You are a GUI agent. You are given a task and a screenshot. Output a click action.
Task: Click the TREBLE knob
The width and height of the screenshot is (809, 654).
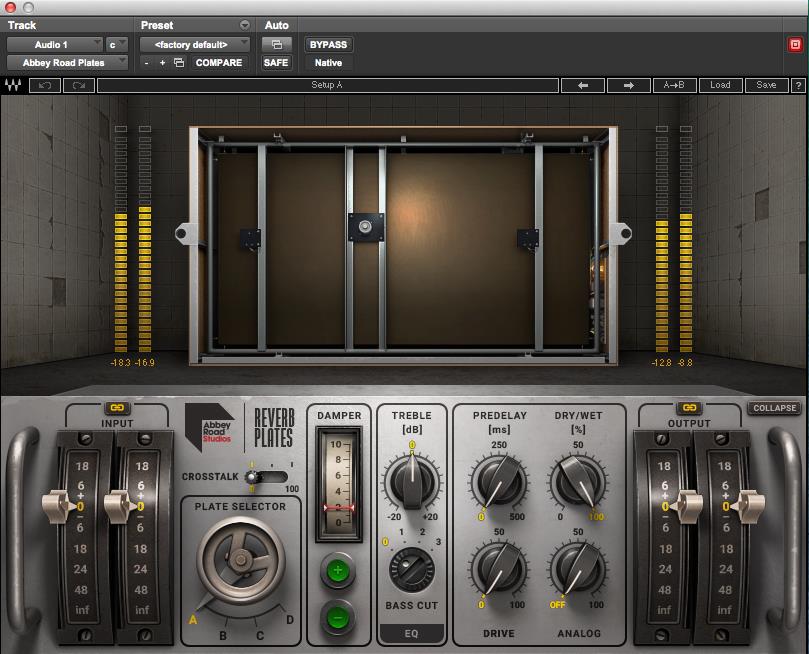click(412, 482)
